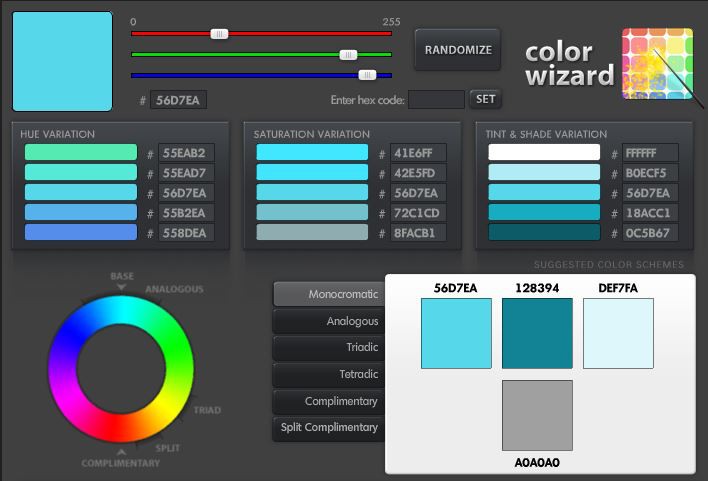Pick the dark shade swatch 0C5B67

[544, 232]
